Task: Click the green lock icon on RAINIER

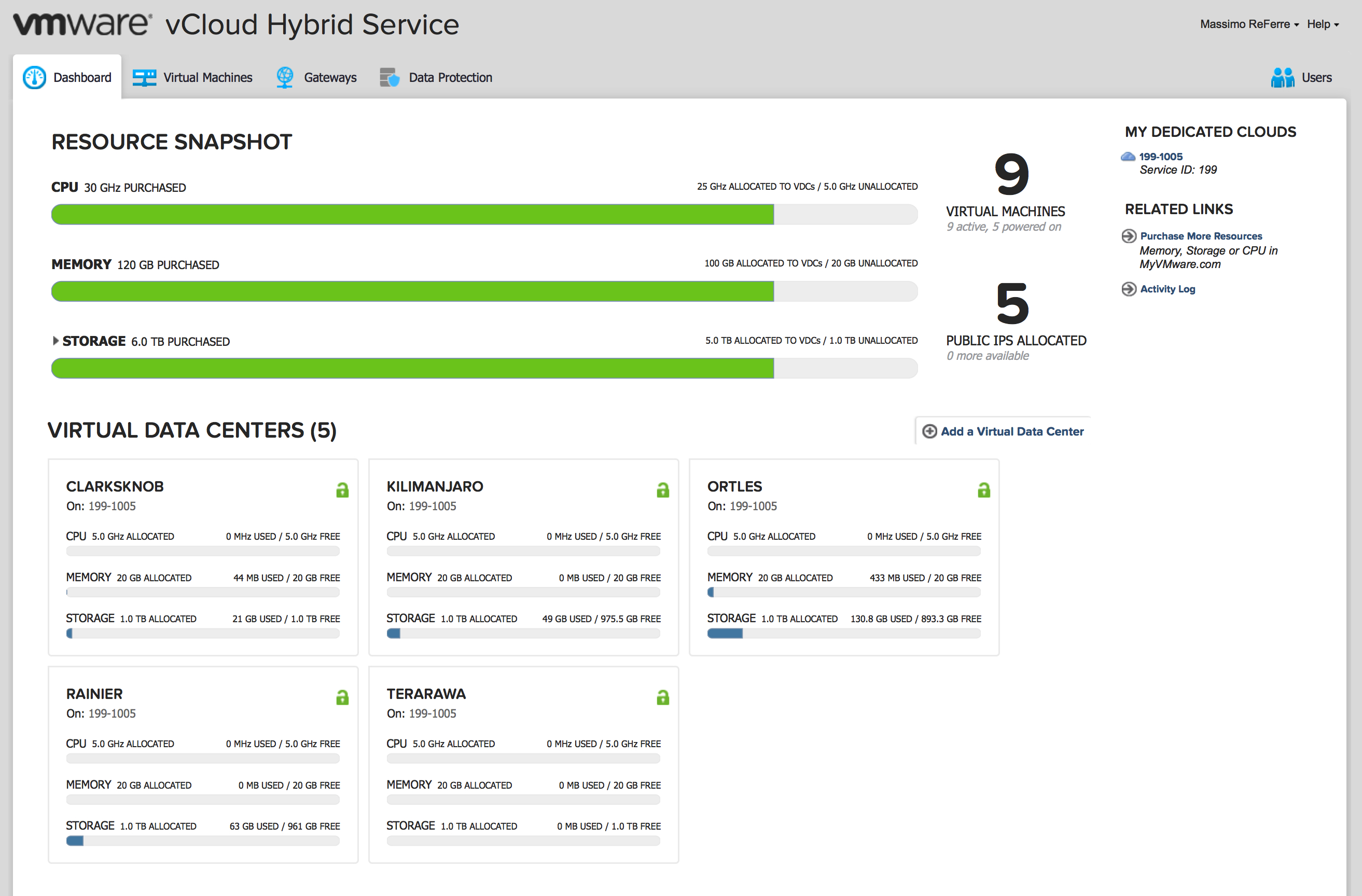Action: [x=342, y=697]
